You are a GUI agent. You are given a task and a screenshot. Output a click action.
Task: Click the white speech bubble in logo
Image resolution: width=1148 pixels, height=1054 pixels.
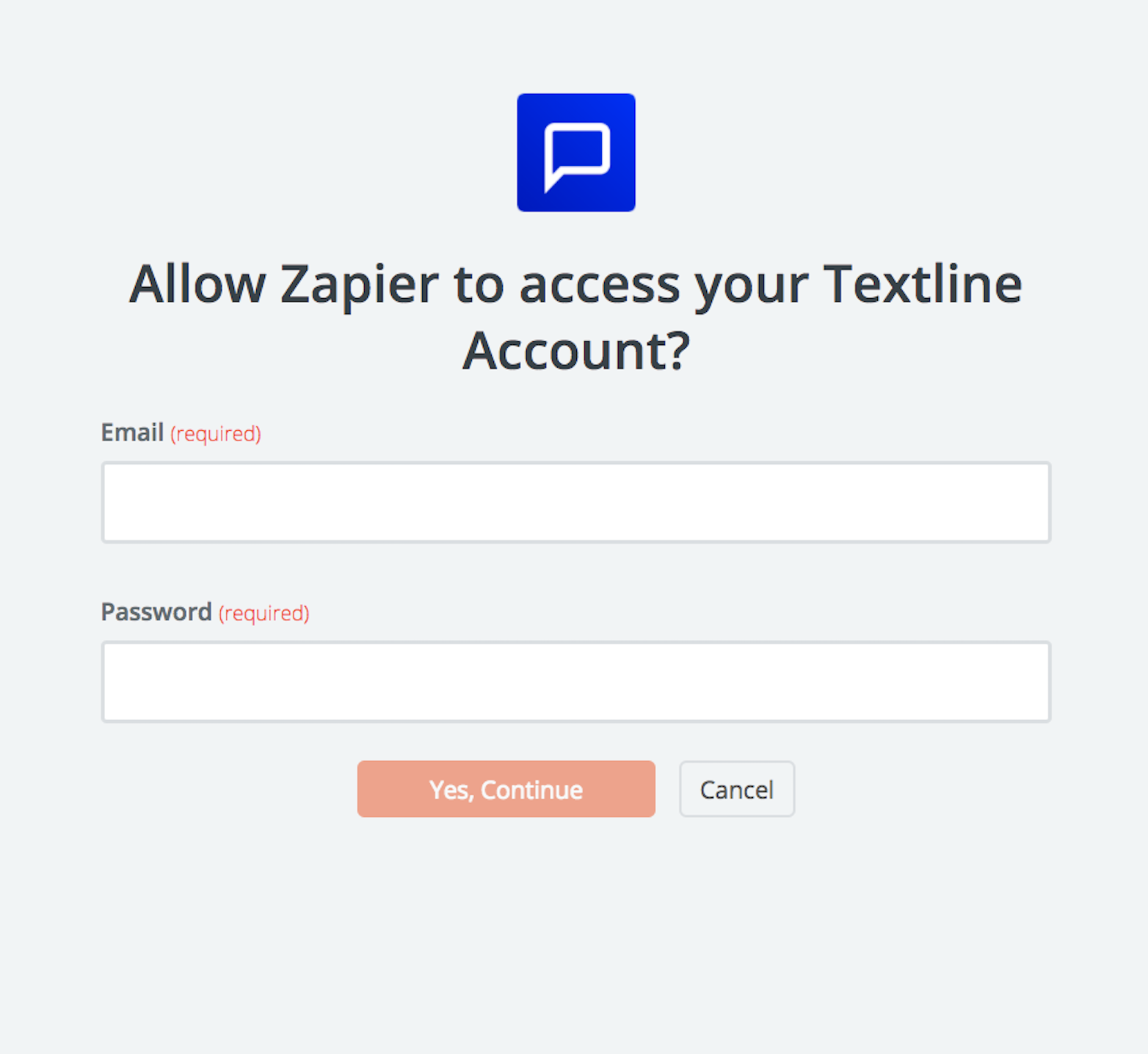pos(577,157)
